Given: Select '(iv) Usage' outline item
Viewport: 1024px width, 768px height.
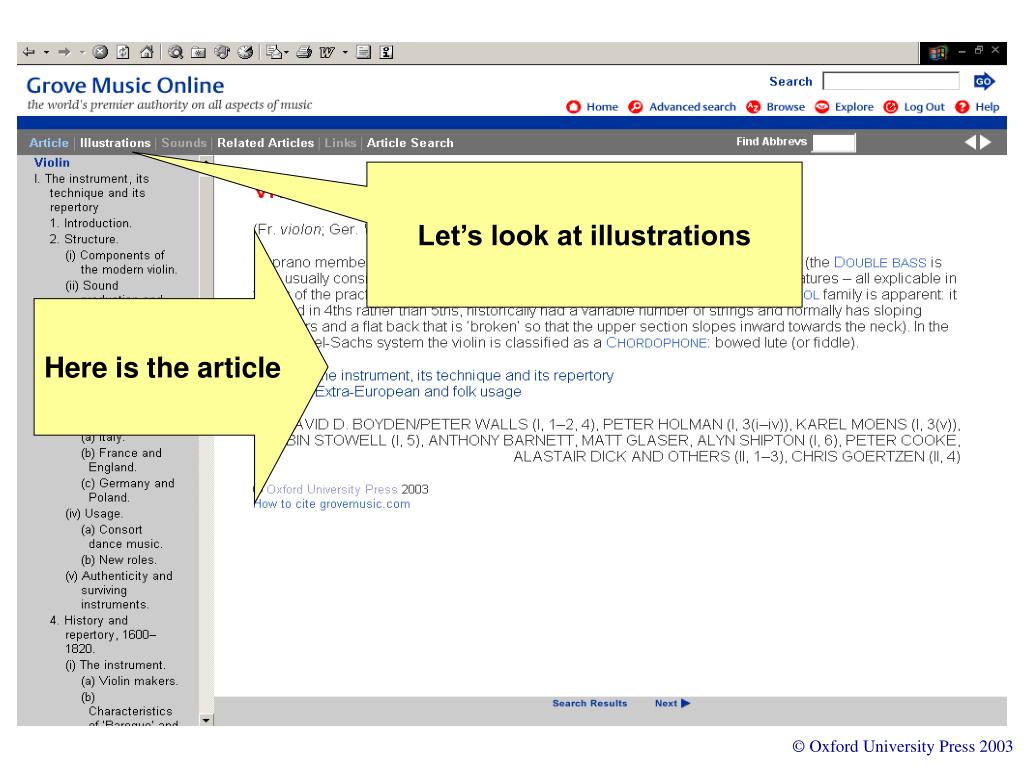Looking at the screenshot, I should (x=94, y=514).
